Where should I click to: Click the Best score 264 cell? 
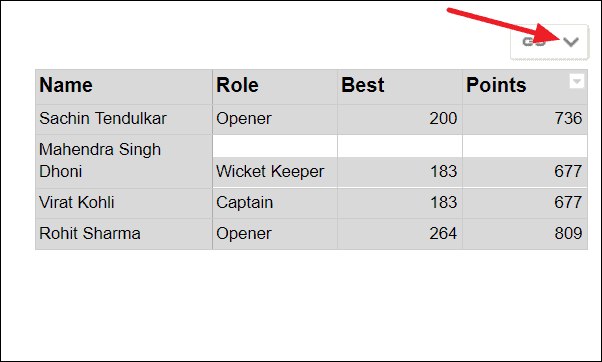pyautogui.click(x=400, y=234)
